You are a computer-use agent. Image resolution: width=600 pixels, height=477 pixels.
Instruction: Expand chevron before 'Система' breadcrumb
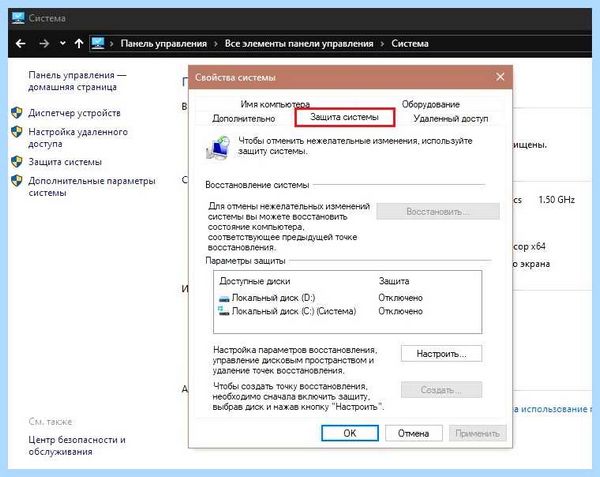[x=382, y=44]
